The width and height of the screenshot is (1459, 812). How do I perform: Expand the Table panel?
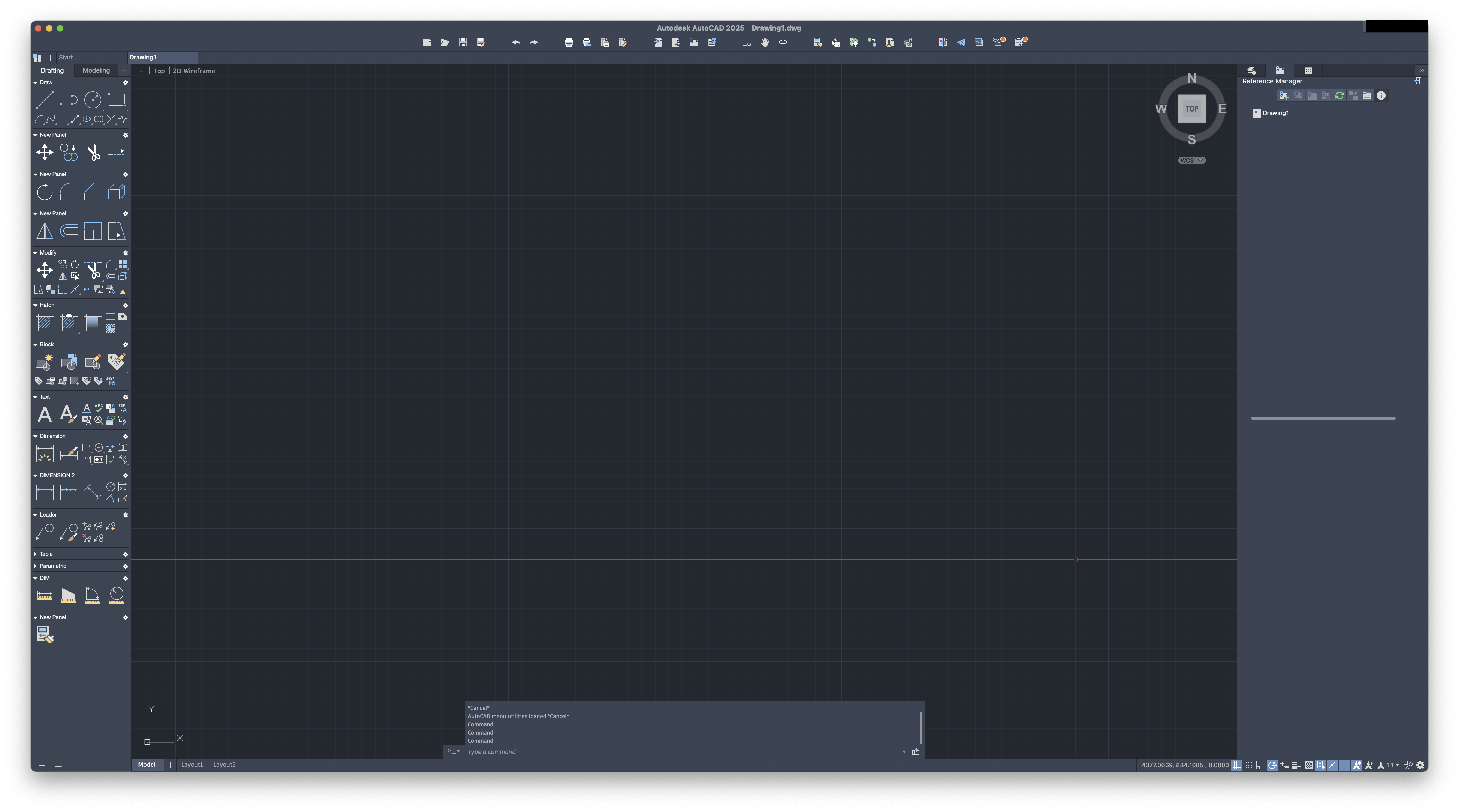[x=35, y=554]
